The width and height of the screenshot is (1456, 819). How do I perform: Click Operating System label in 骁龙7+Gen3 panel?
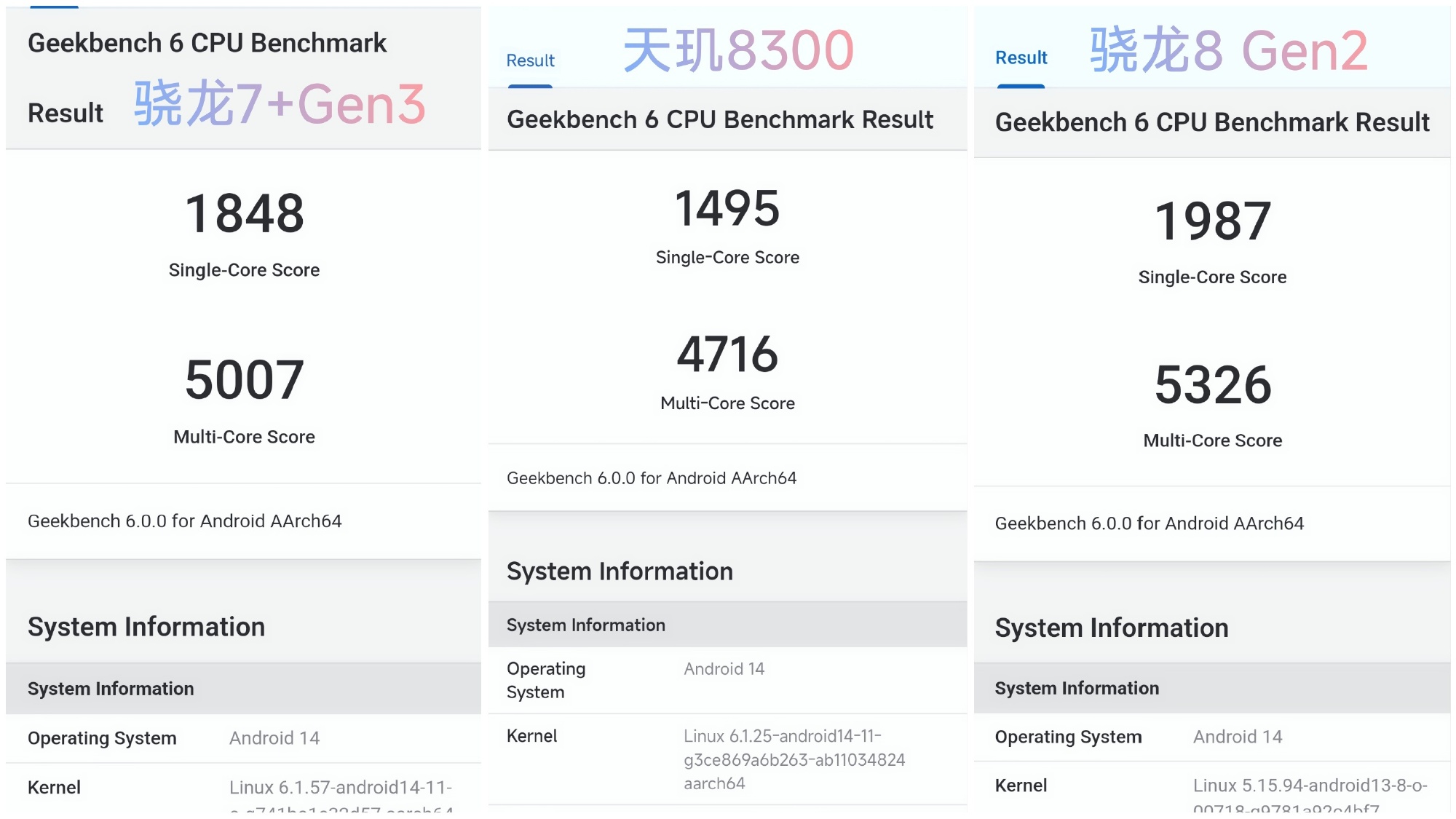tap(102, 738)
